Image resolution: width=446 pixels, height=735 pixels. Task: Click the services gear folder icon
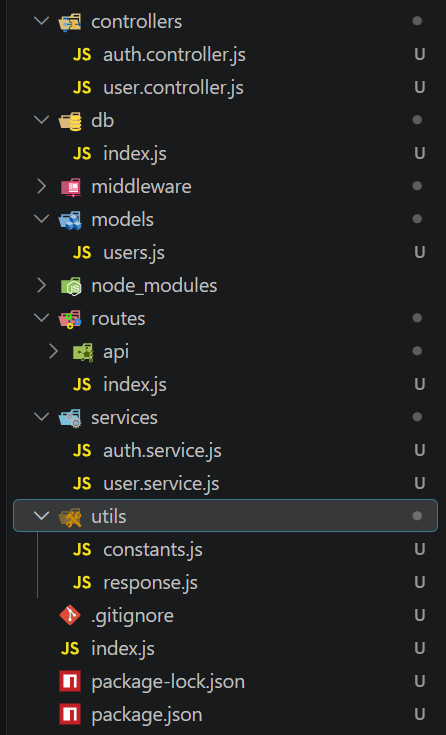click(x=70, y=418)
